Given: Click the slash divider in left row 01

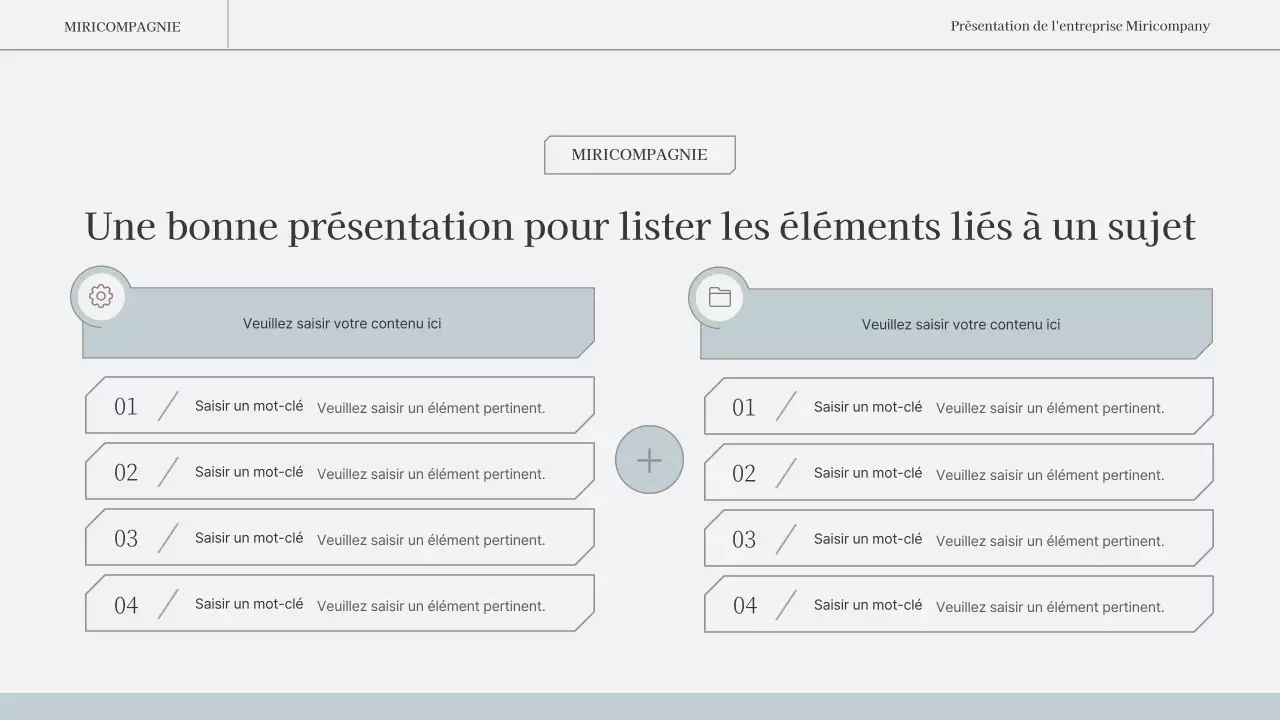Looking at the screenshot, I should click(x=169, y=405).
